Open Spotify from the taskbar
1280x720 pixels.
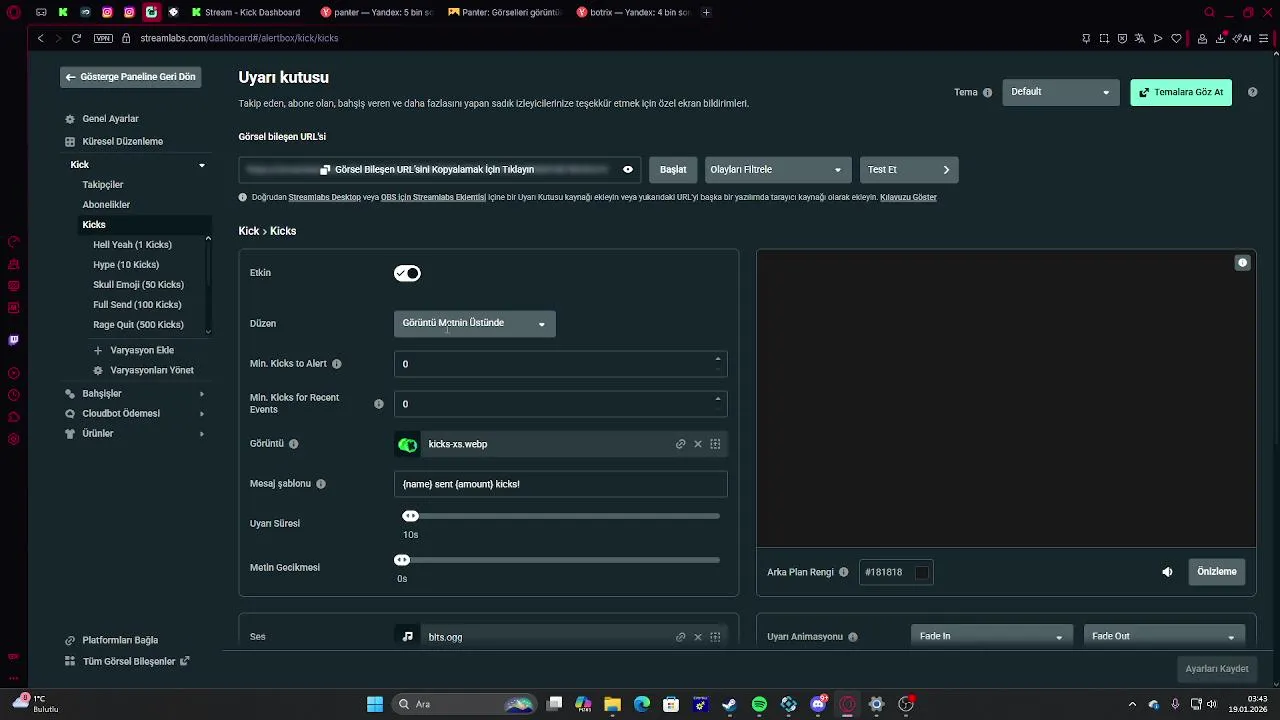[x=759, y=704]
